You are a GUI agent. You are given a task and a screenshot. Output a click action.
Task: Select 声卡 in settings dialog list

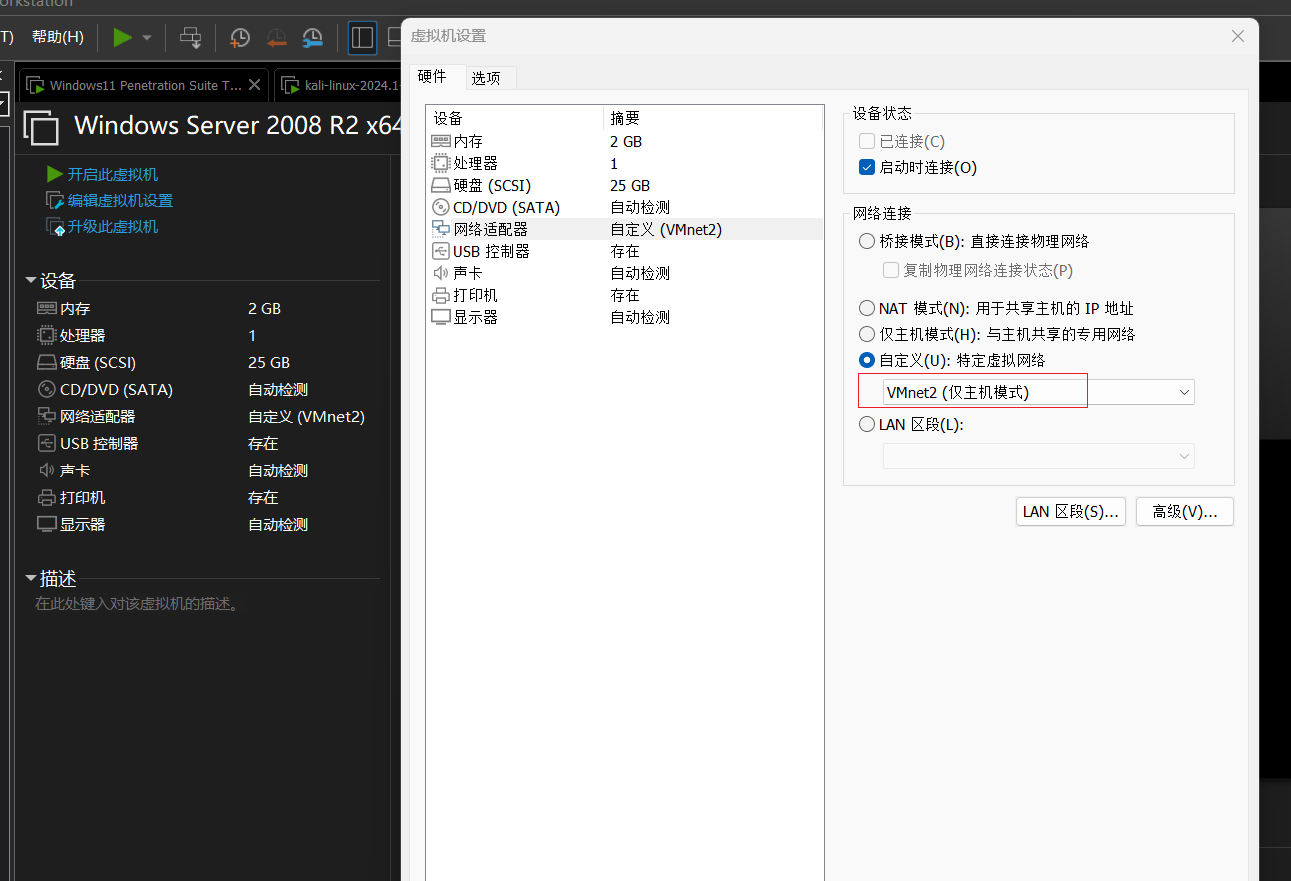pyautogui.click(x=624, y=273)
